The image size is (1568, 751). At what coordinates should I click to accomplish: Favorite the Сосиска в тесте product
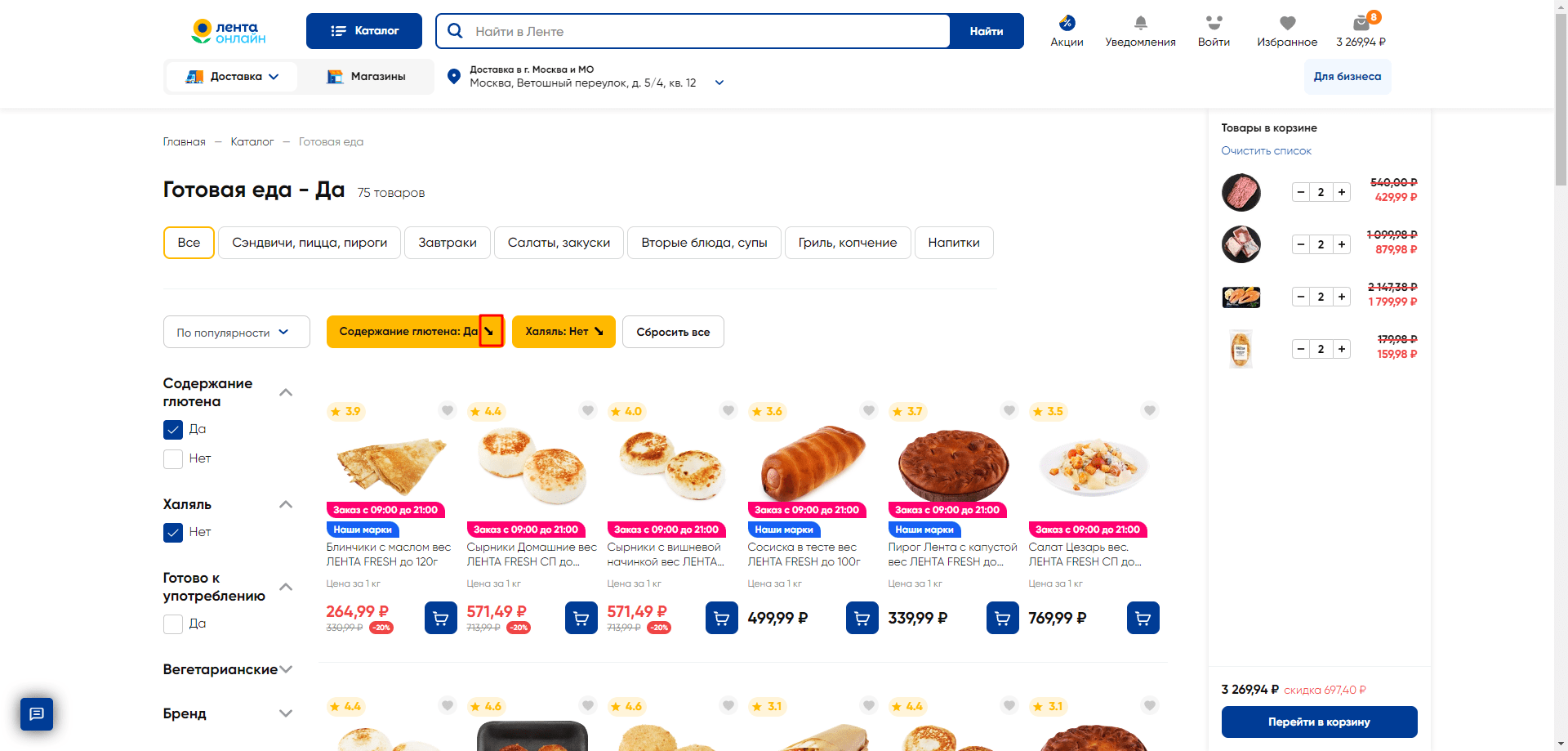pyautogui.click(x=868, y=411)
